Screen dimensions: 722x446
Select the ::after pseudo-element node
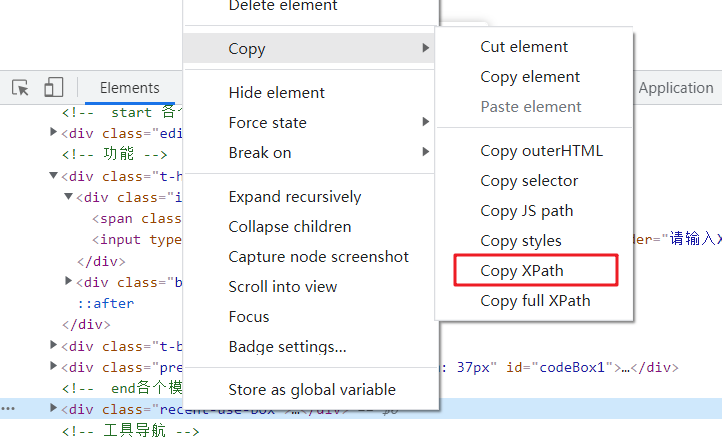pos(106,303)
